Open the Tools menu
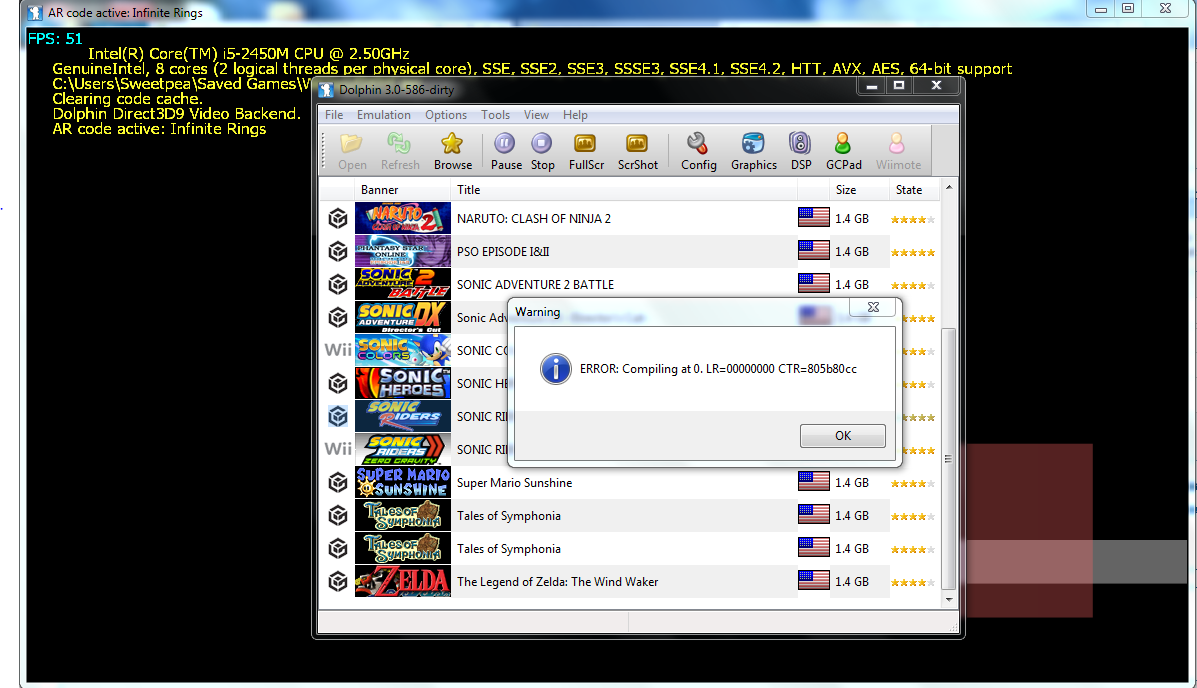This screenshot has height=688, width=1197. [495, 115]
